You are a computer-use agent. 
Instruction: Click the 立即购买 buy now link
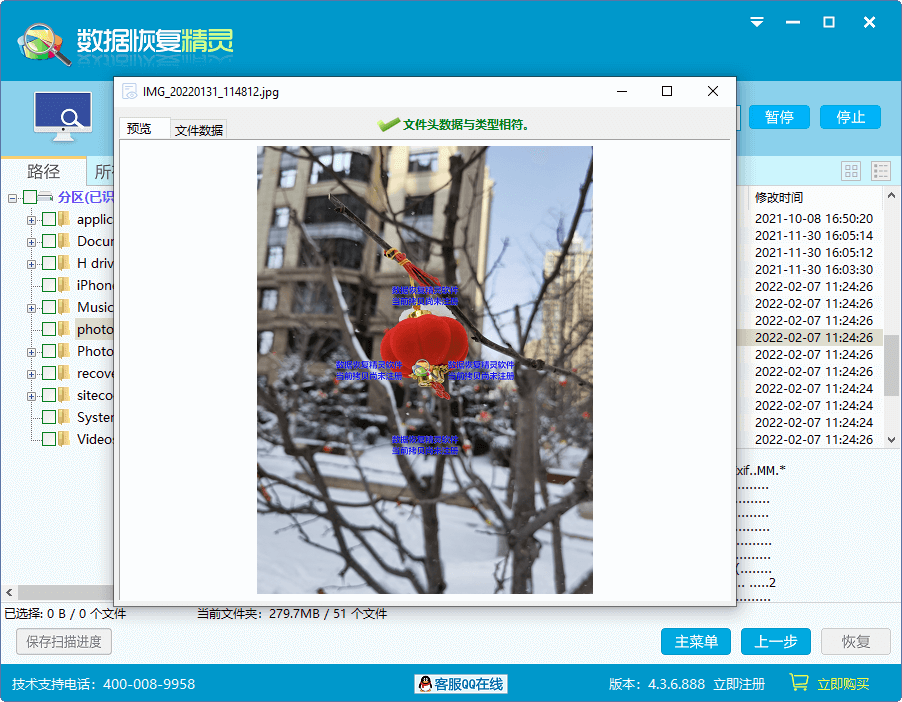click(x=843, y=684)
